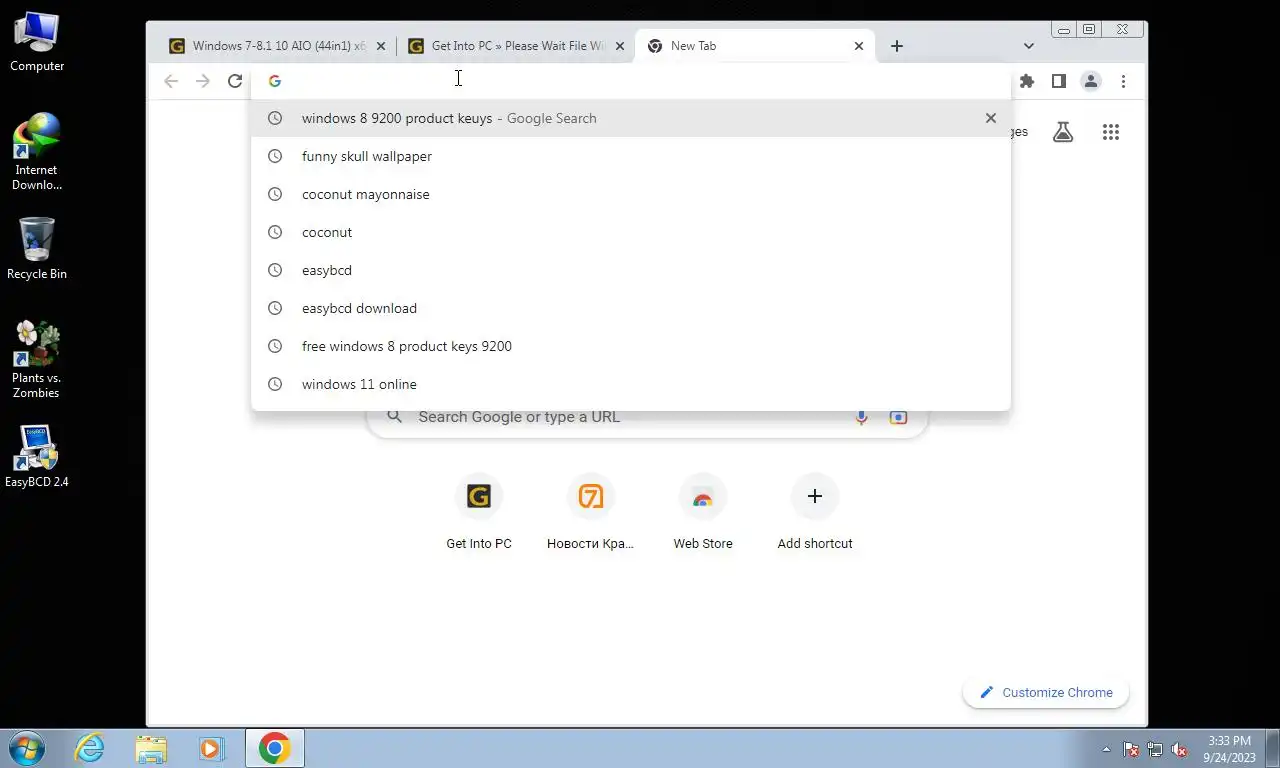The image size is (1280, 768).
Task: Close the New Tab tab
Action: pos(858,46)
